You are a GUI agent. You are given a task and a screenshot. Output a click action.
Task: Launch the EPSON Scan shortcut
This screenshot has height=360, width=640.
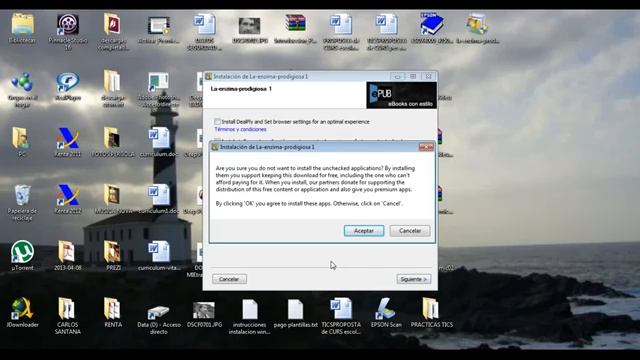click(x=386, y=313)
